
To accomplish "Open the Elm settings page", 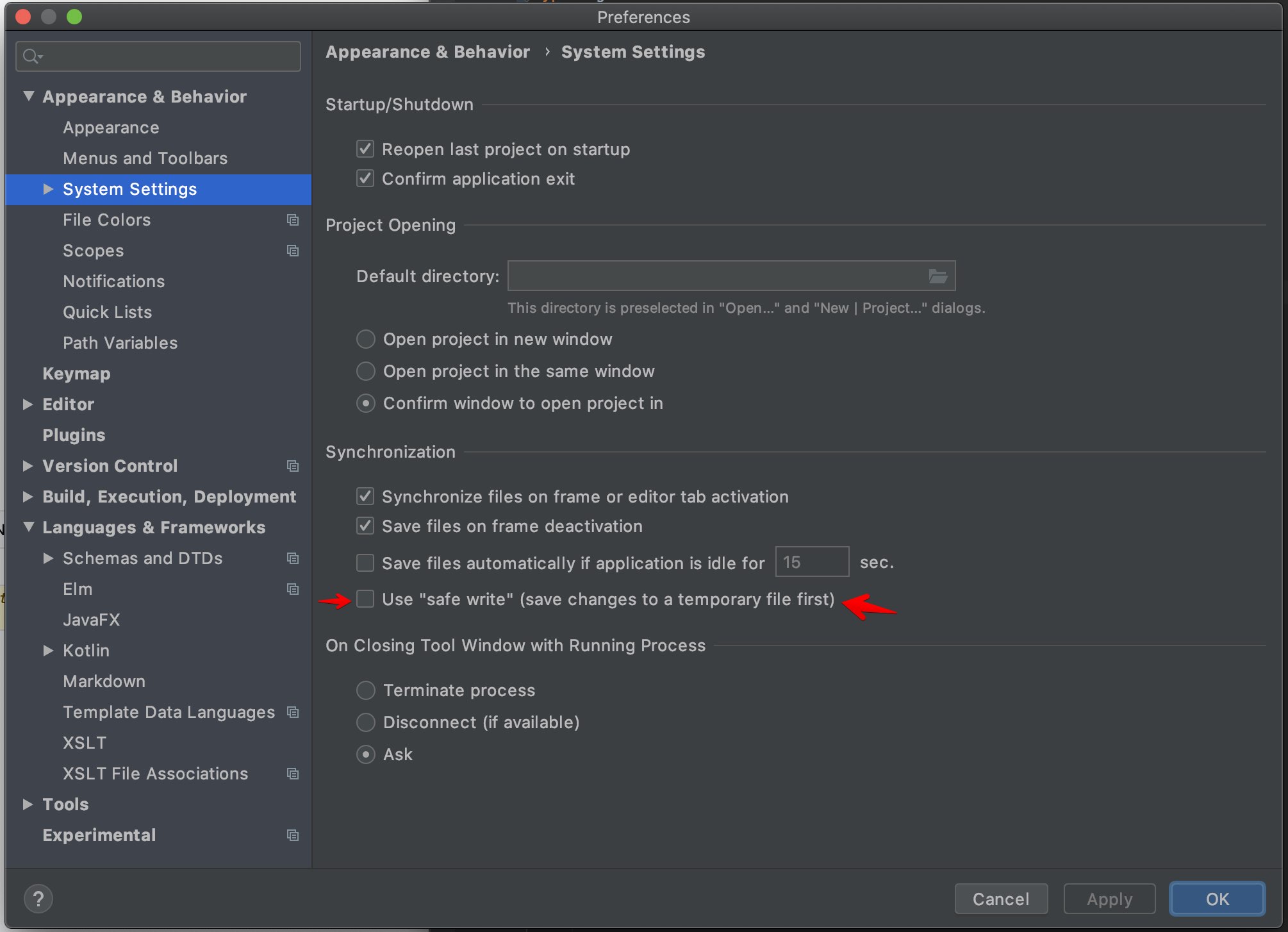I will tap(78, 589).
